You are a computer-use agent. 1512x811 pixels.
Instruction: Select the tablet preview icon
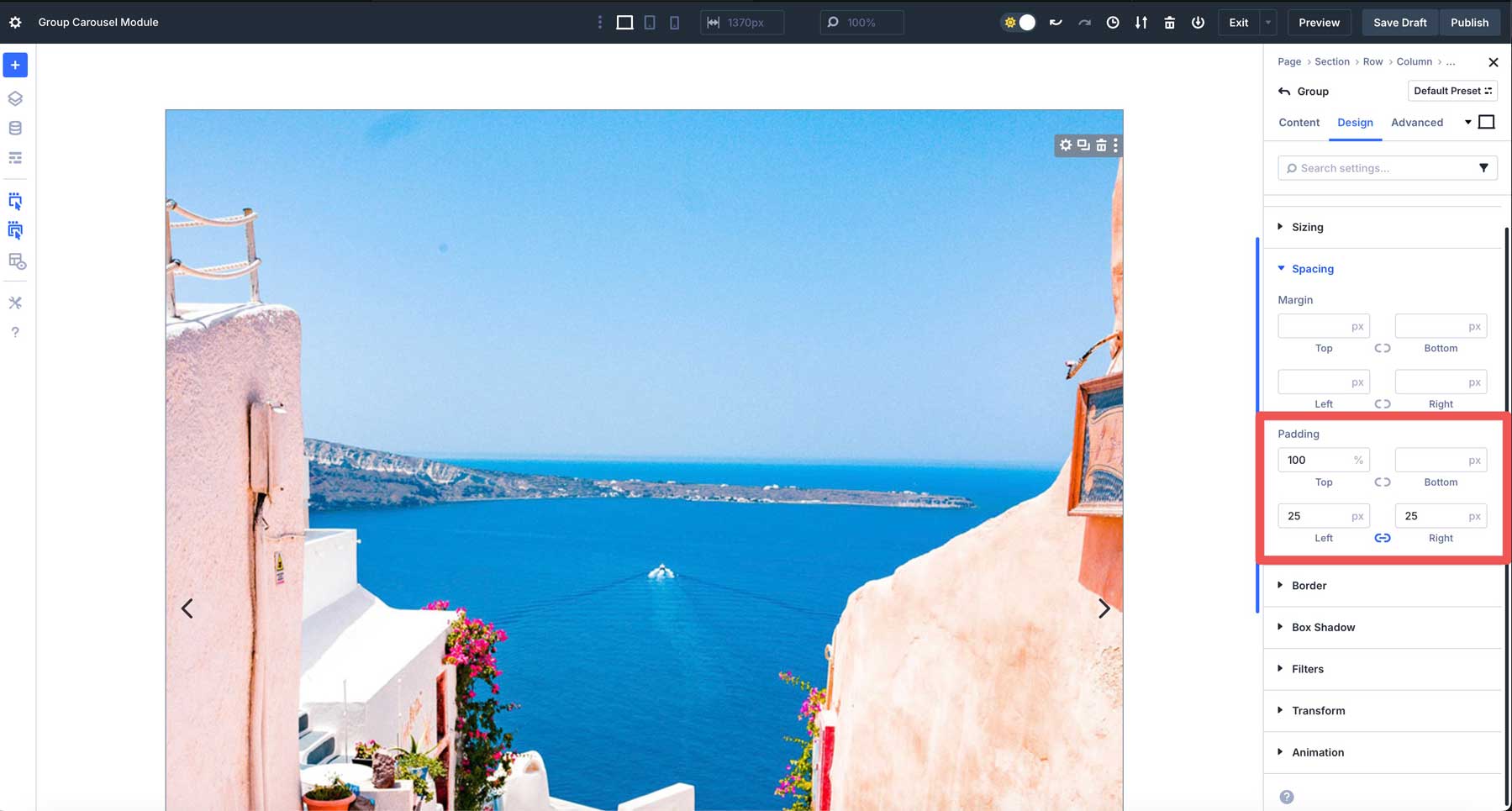pyautogui.click(x=649, y=22)
